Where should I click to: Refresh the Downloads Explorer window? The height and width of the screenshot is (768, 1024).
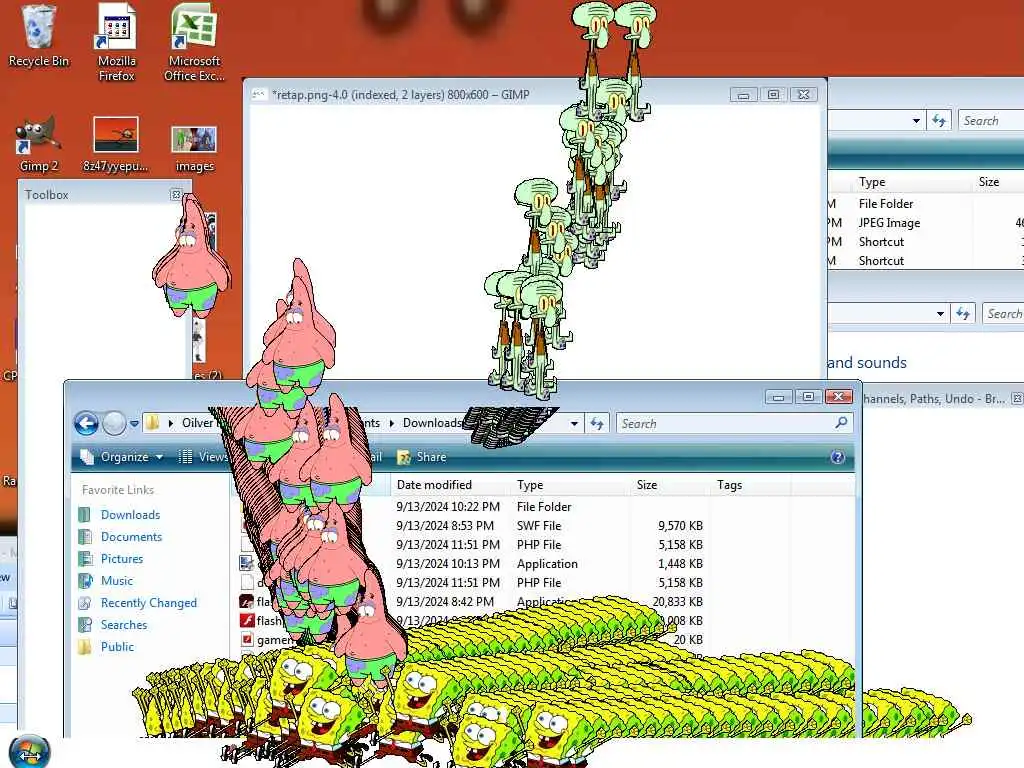[x=597, y=423]
